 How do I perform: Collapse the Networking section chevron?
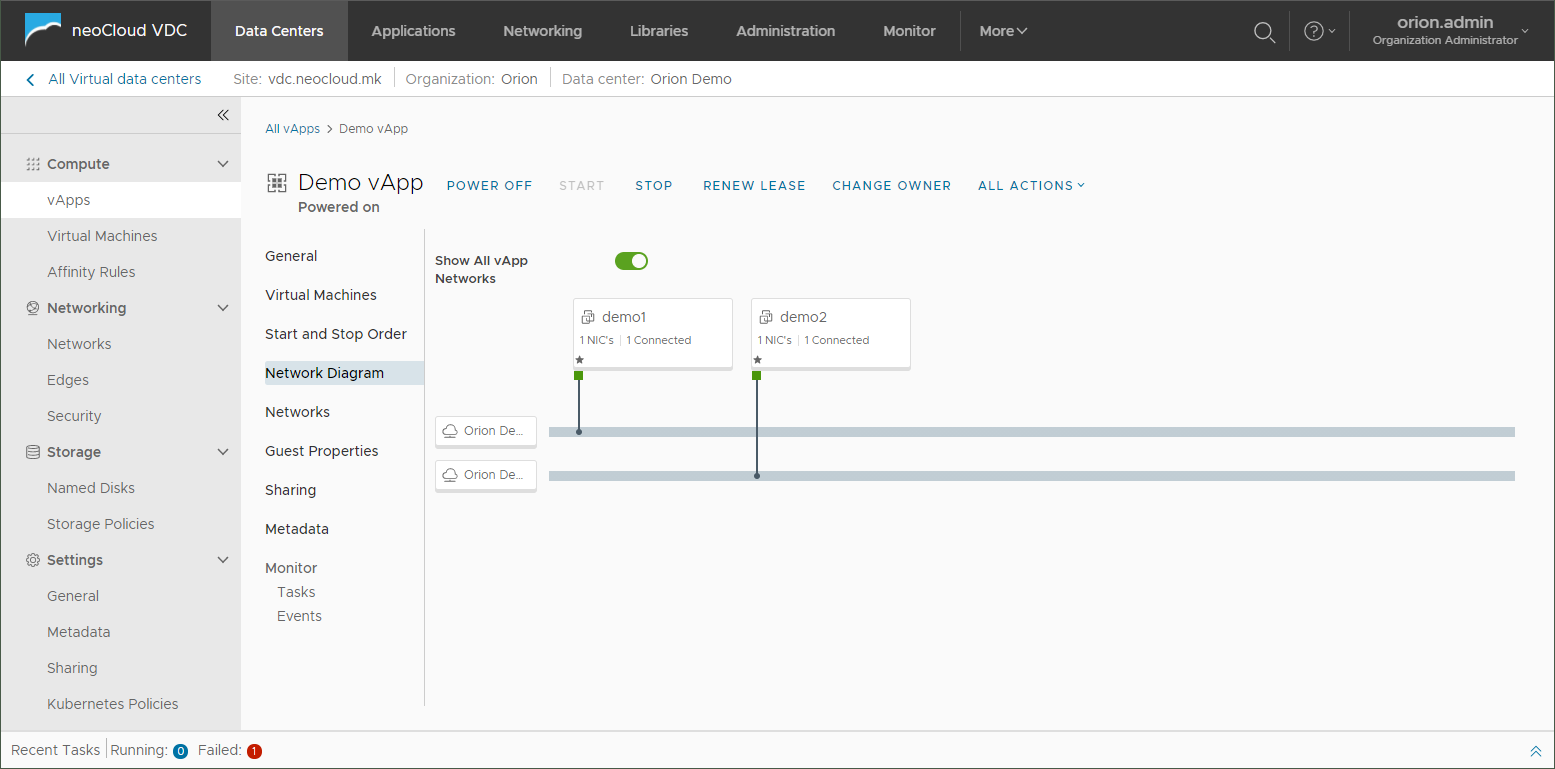point(223,308)
